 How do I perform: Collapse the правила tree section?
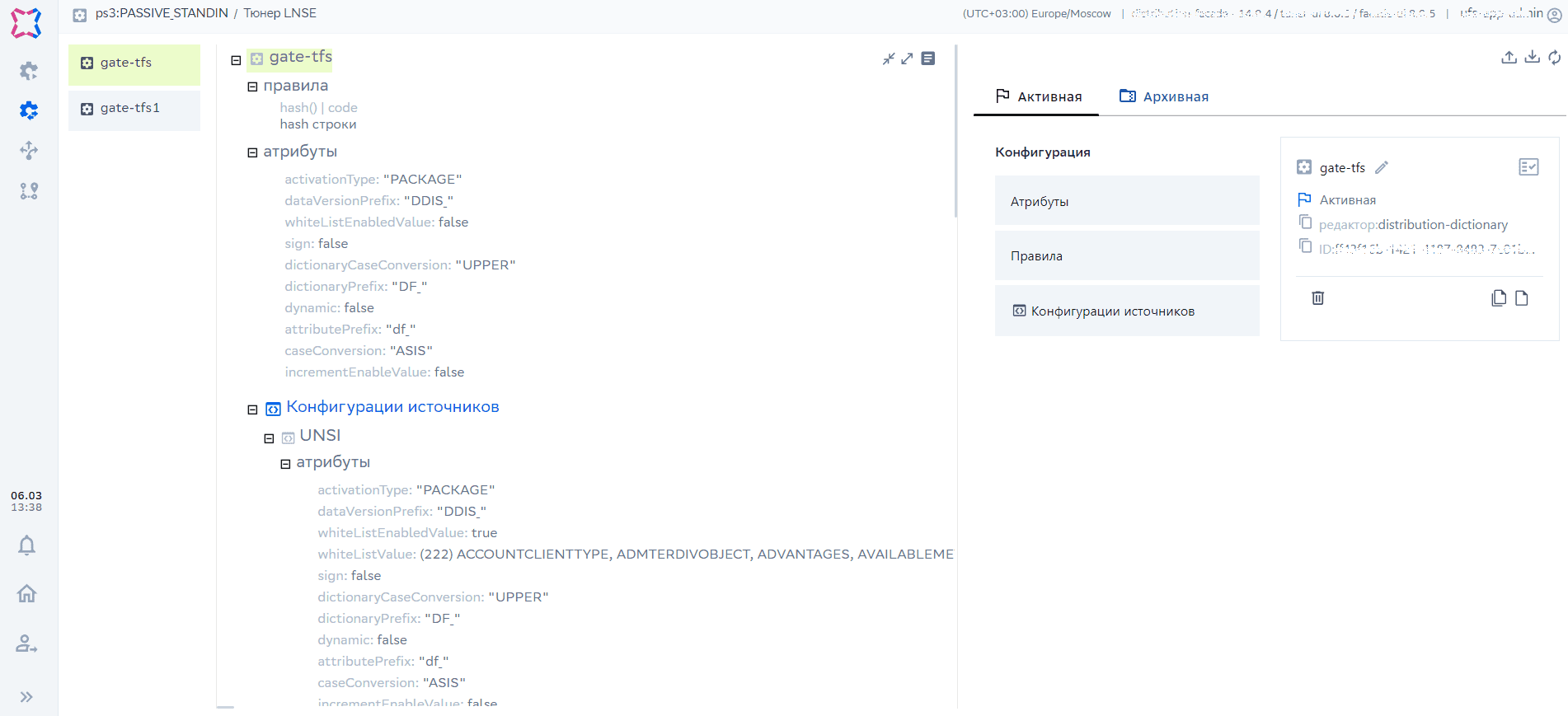pyautogui.click(x=252, y=87)
